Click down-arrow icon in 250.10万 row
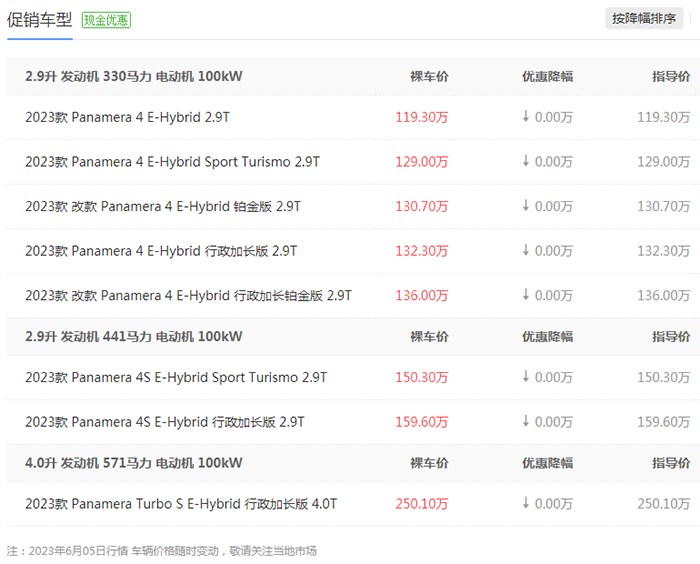Screen dimensions: 700x564 pos(526,502)
